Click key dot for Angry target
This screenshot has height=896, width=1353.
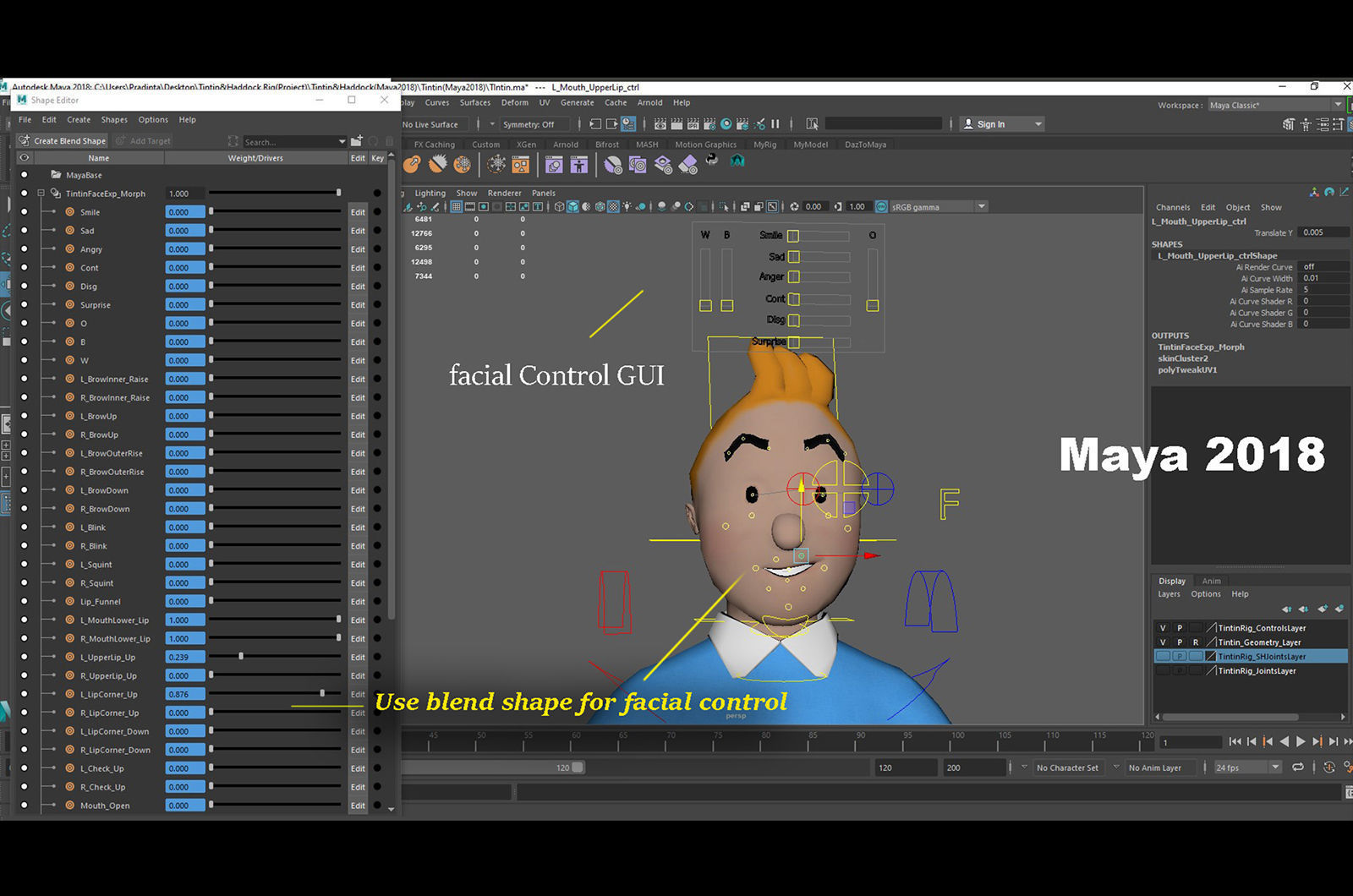click(377, 249)
